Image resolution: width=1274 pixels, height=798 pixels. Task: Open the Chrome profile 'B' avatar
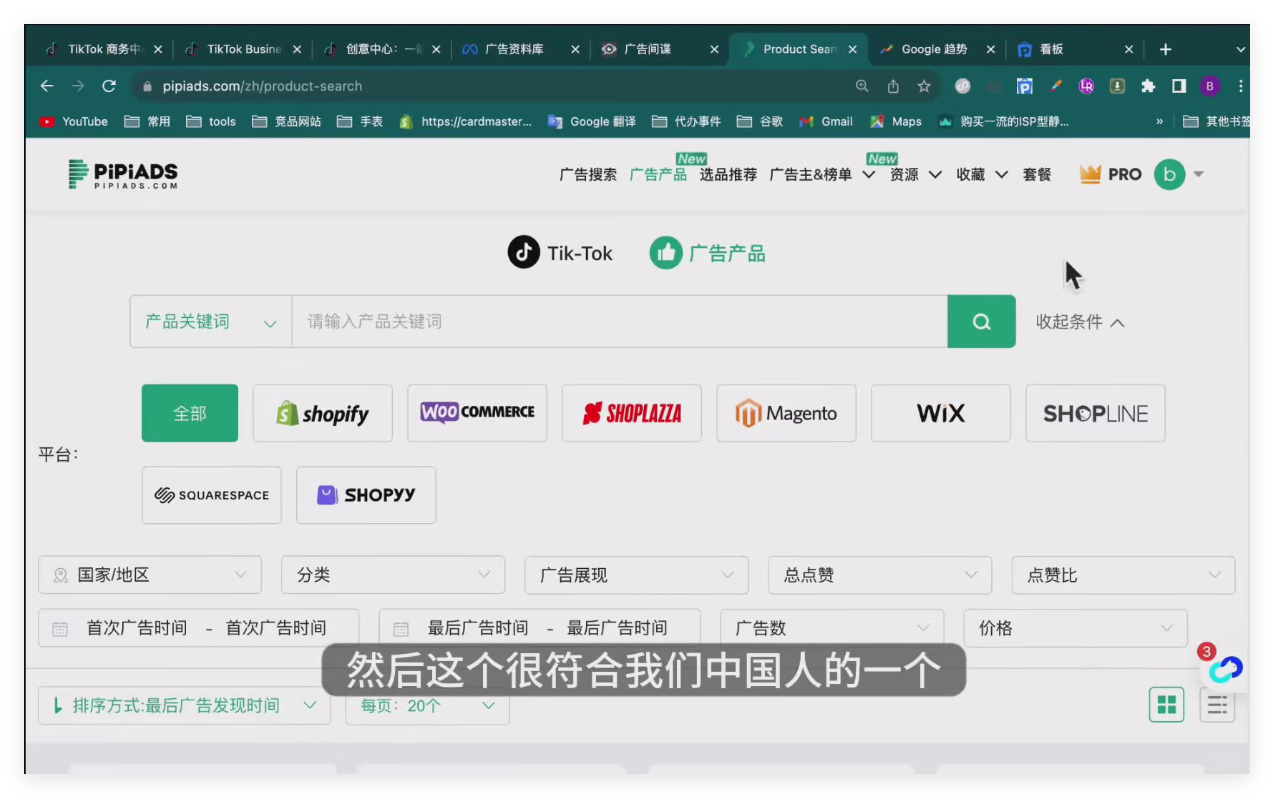point(1210,86)
